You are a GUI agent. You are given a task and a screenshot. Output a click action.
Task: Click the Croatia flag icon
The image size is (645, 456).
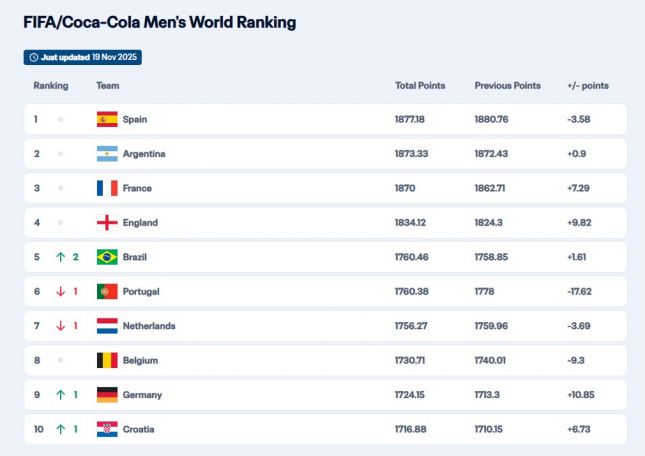(107, 429)
